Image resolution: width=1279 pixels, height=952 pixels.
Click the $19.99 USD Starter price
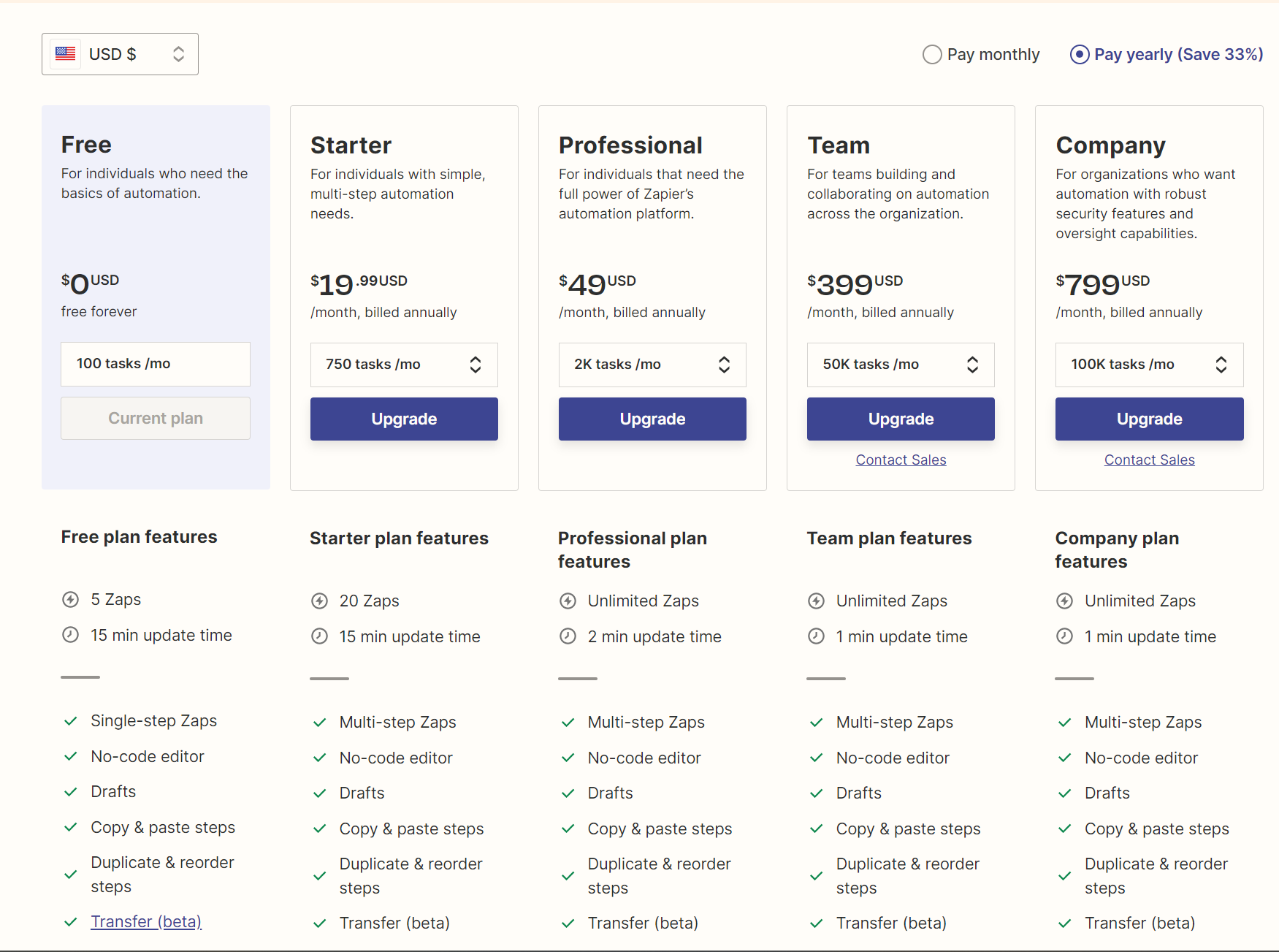pyautogui.click(x=359, y=284)
